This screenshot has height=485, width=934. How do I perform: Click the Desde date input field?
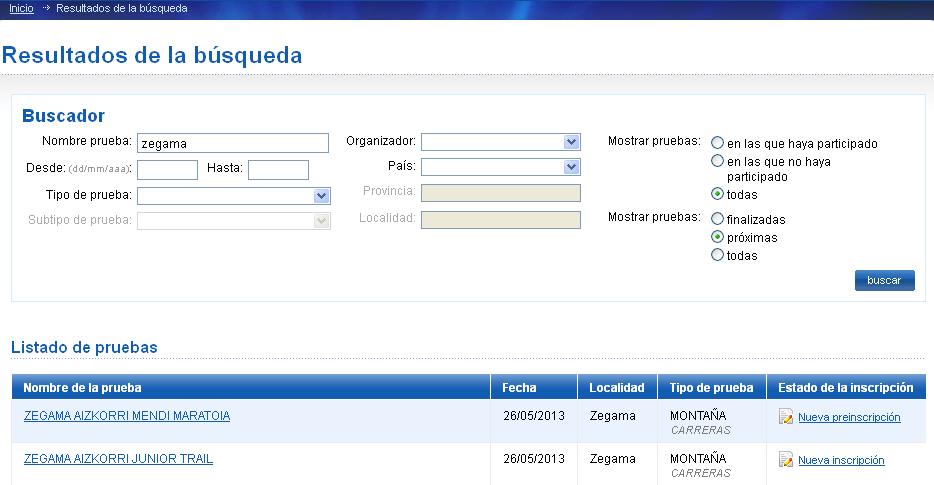coord(167,170)
